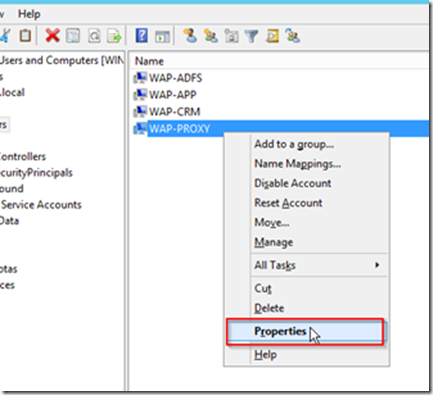Click the Refresh toolbar icon
The height and width of the screenshot is (395, 433).
pos(94,36)
